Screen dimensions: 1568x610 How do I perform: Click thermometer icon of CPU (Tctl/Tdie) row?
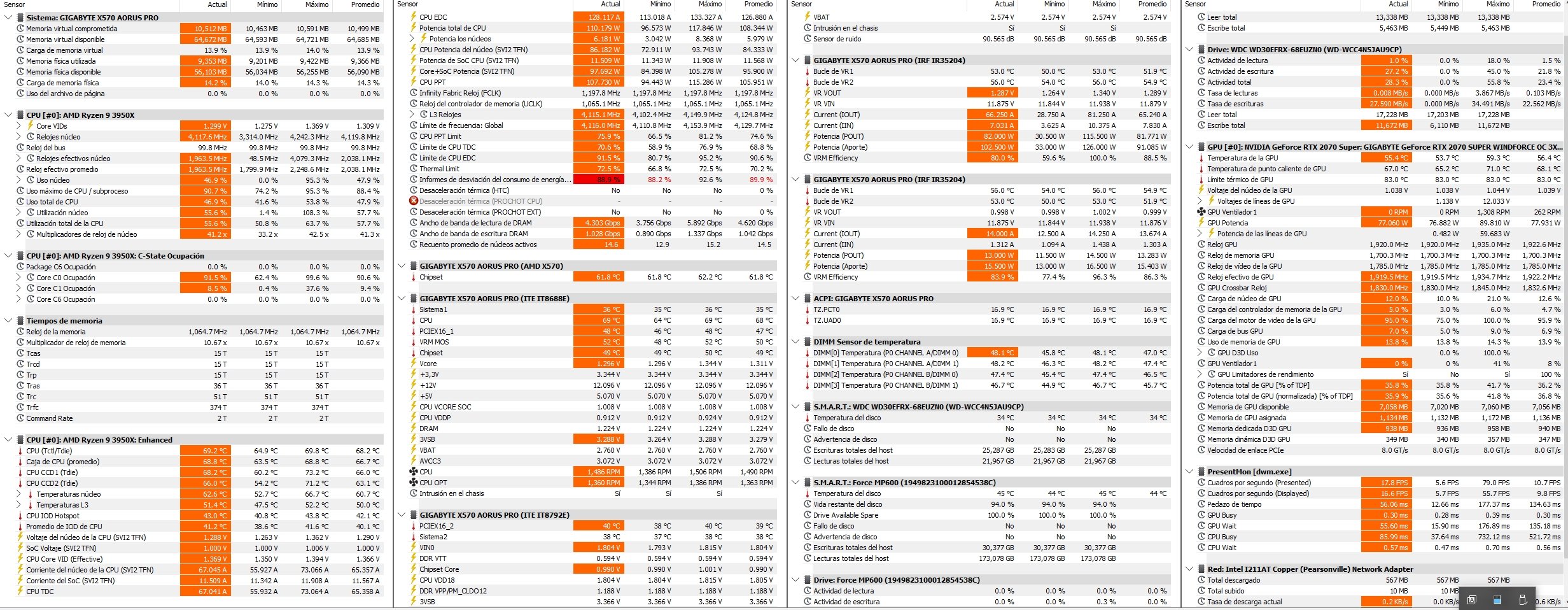click(x=20, y=451)
